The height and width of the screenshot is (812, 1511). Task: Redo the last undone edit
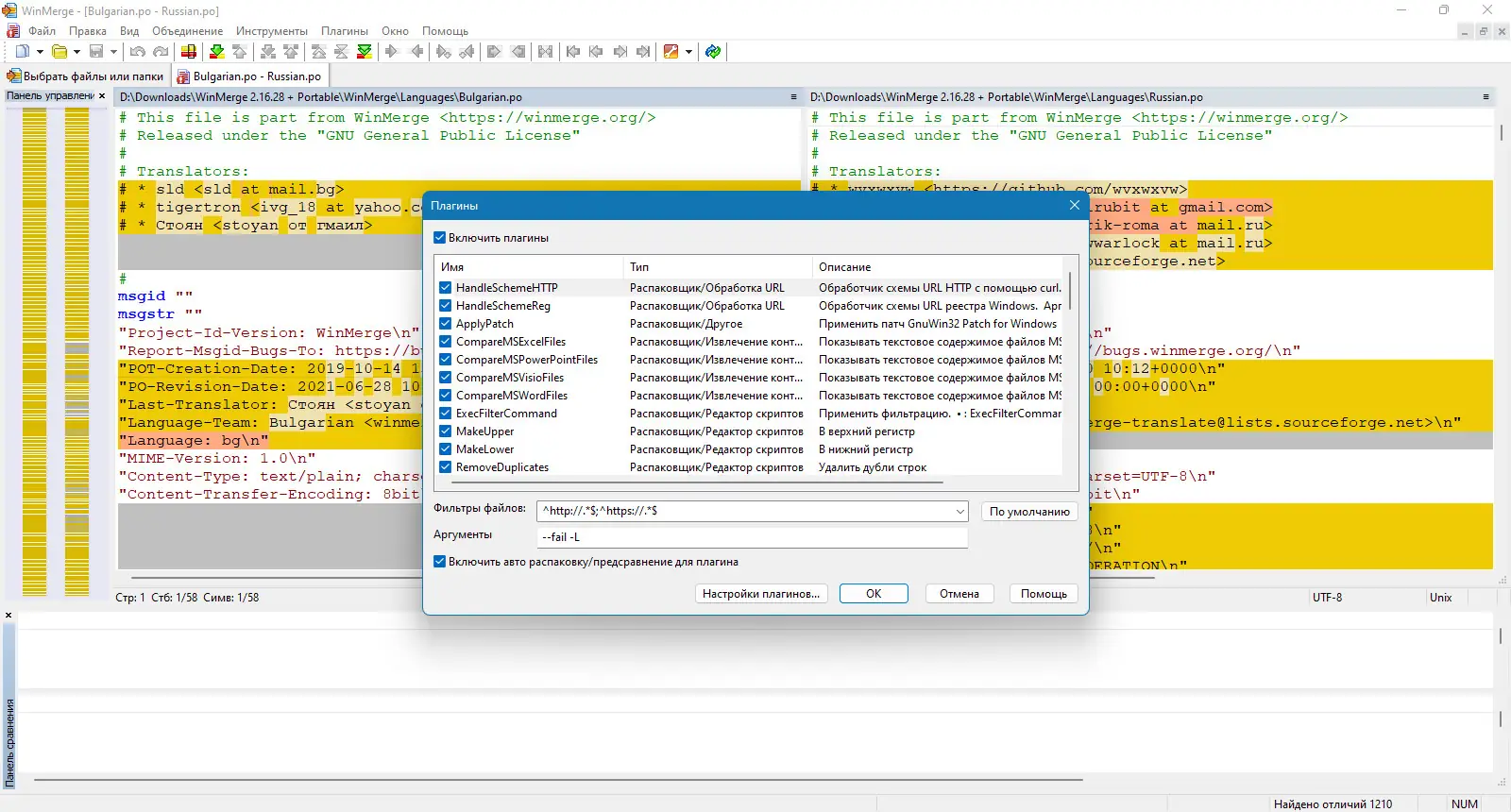(x=161, y=52)
